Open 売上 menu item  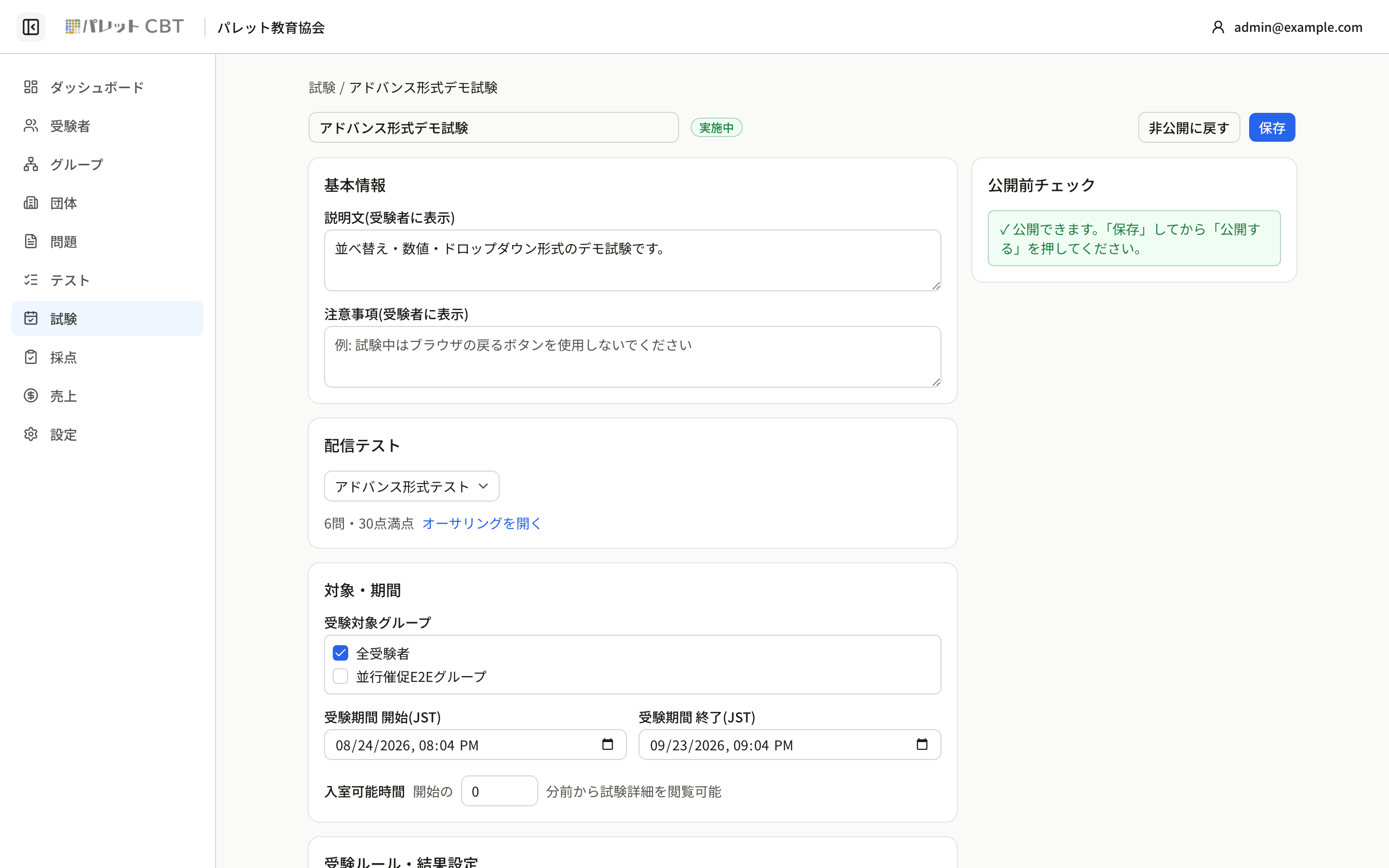[108, 395]
